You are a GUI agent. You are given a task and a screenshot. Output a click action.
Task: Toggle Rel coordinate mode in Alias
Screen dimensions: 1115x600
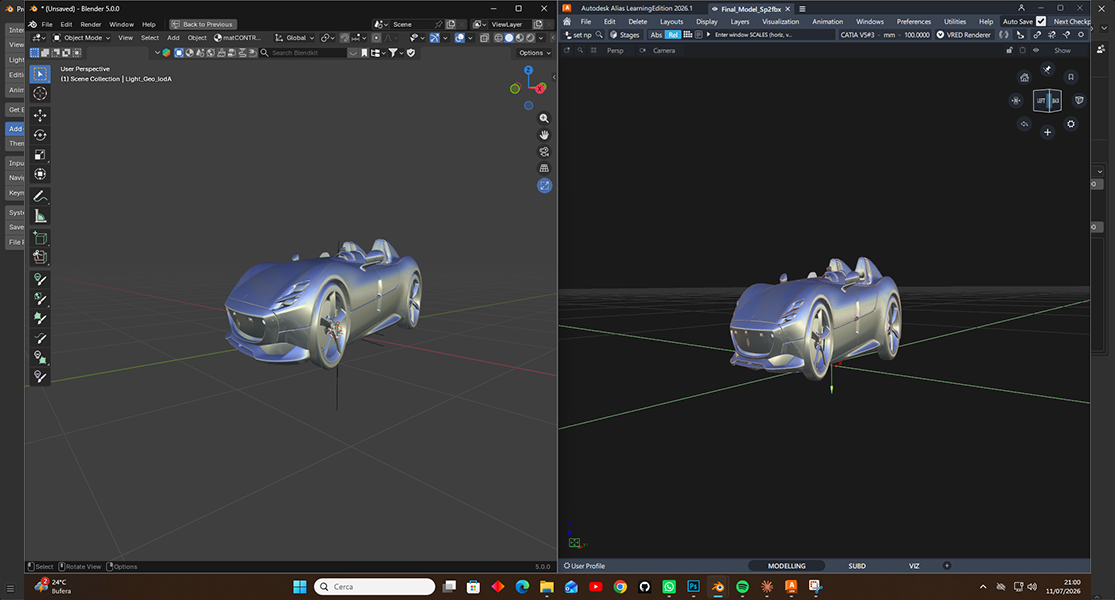point(673,35)
